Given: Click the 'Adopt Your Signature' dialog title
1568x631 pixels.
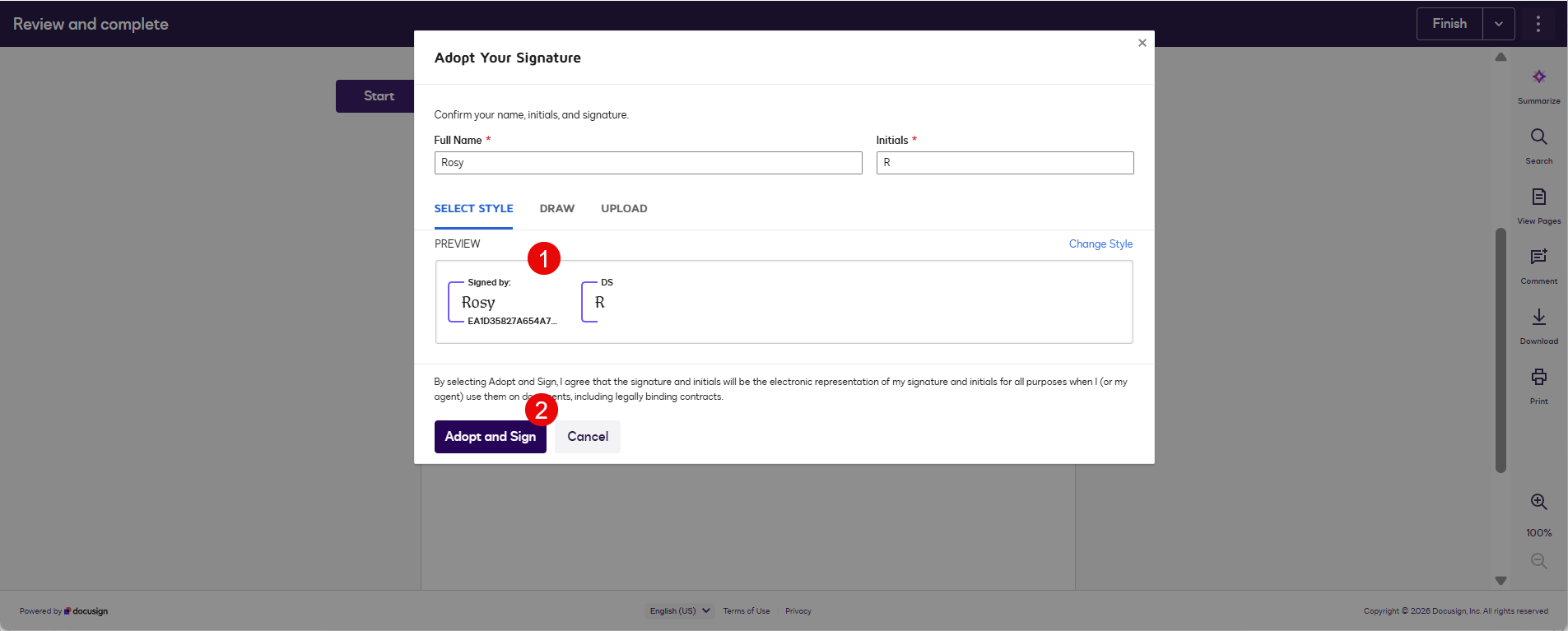Looking at the screenshot, I should pos(508,58).
